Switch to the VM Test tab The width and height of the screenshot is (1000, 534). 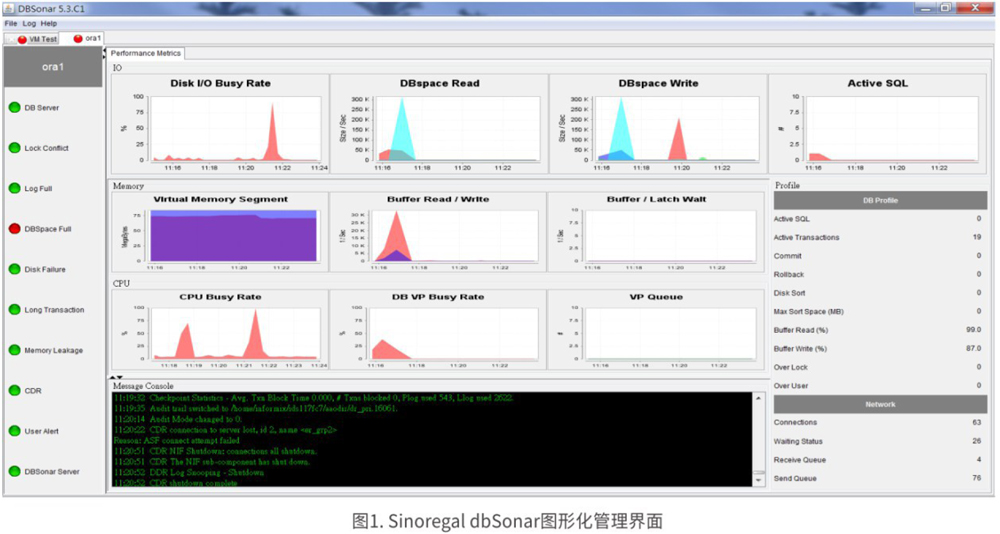click(x=32, y=39)
